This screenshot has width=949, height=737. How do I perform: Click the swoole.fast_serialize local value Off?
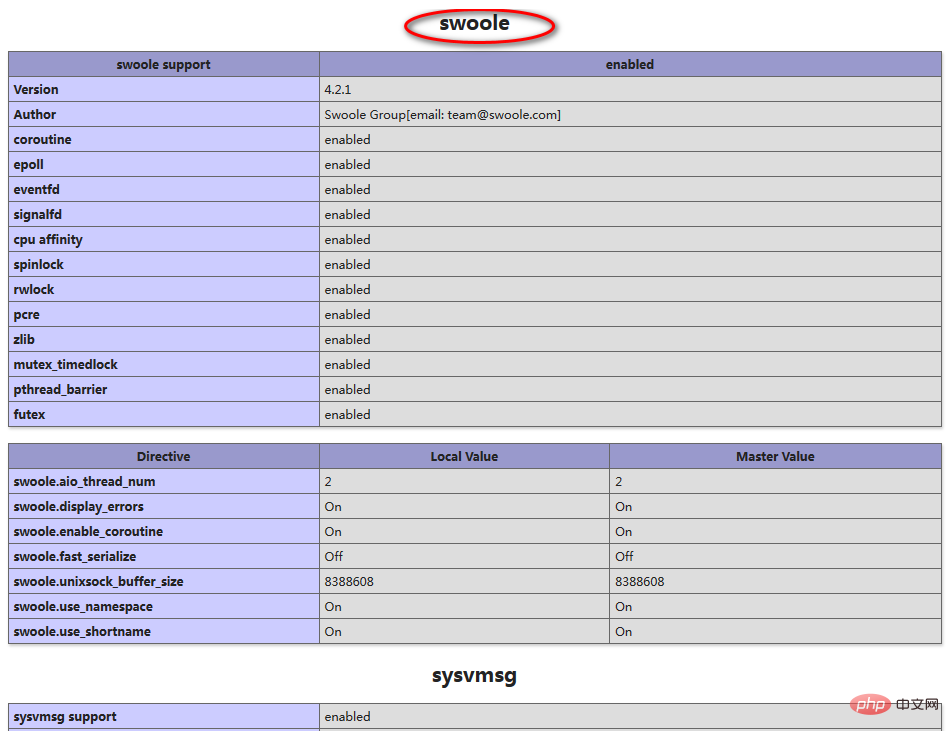[x=333, y=557]
